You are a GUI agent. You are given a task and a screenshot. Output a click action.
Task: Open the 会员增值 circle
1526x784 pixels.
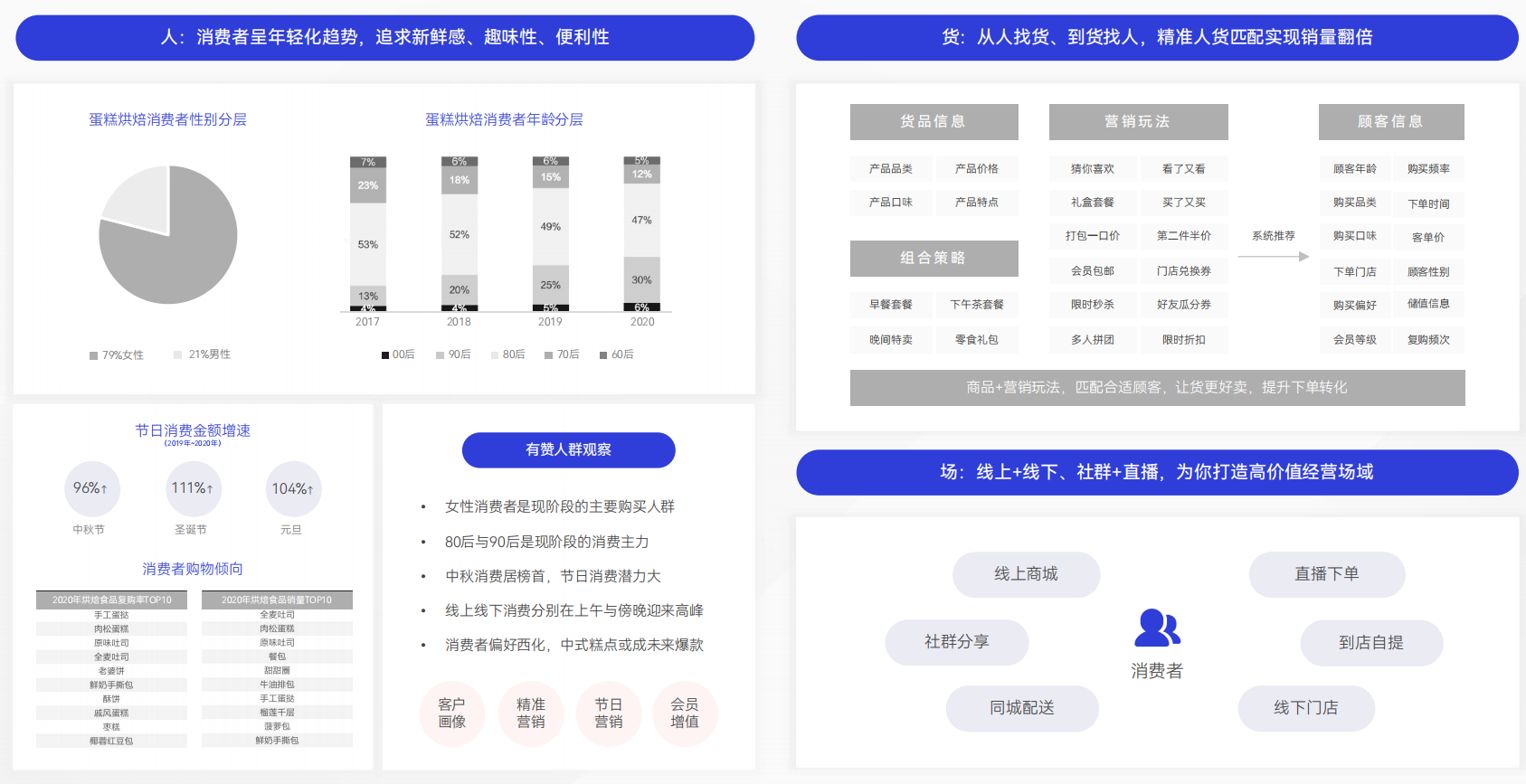685,713
